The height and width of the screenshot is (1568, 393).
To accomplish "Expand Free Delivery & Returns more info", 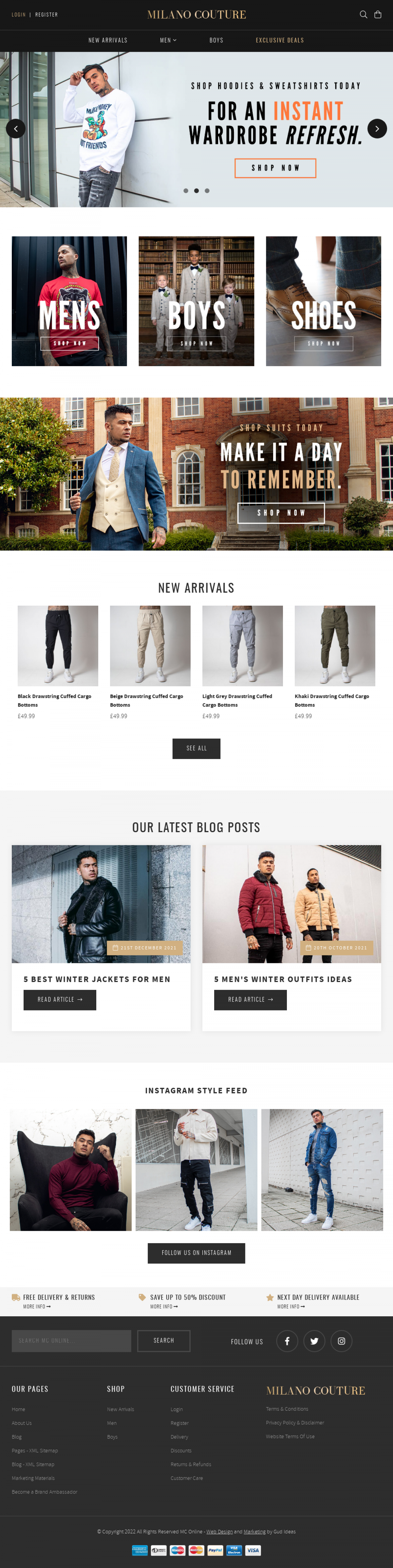I will point(36,1306).
